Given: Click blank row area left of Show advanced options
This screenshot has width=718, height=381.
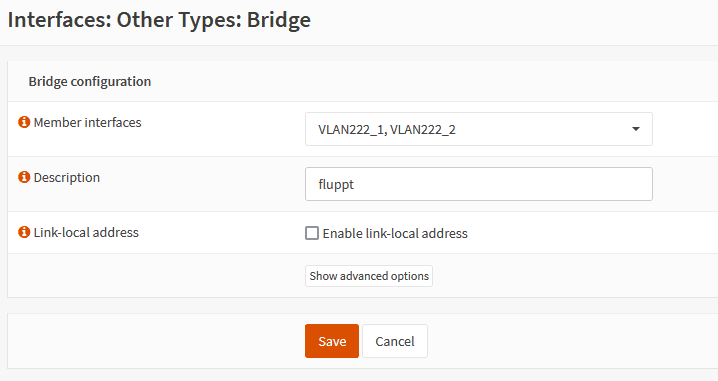Looking at the screenshot, I should pyautogui.click(x=156, y=276).
